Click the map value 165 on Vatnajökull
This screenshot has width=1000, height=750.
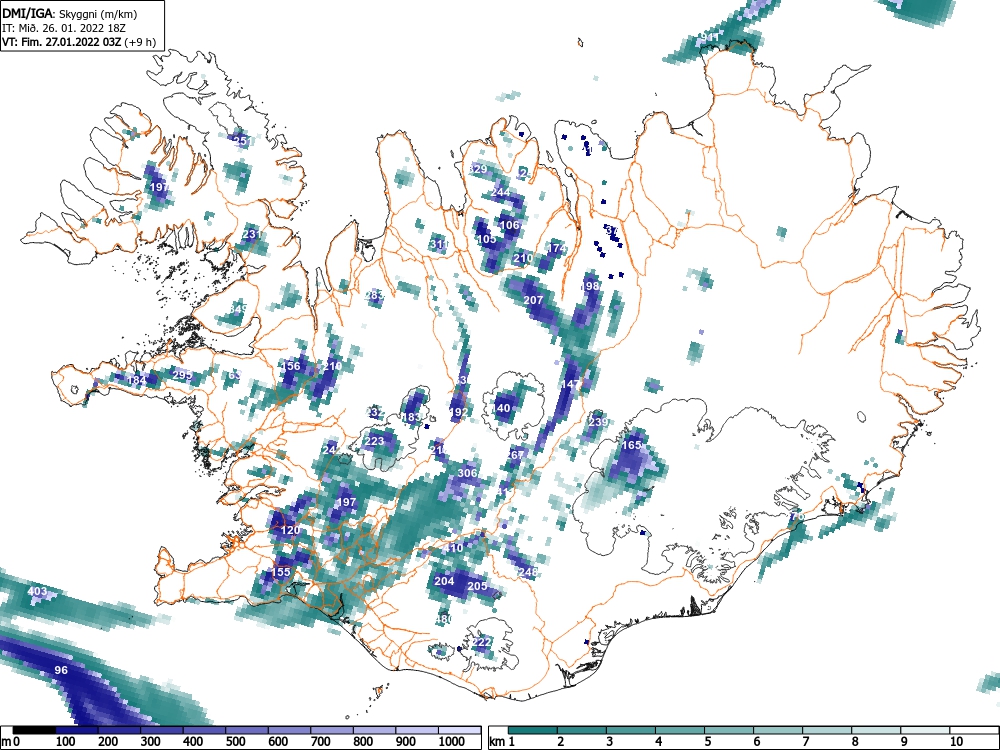(x=631, y=445)
